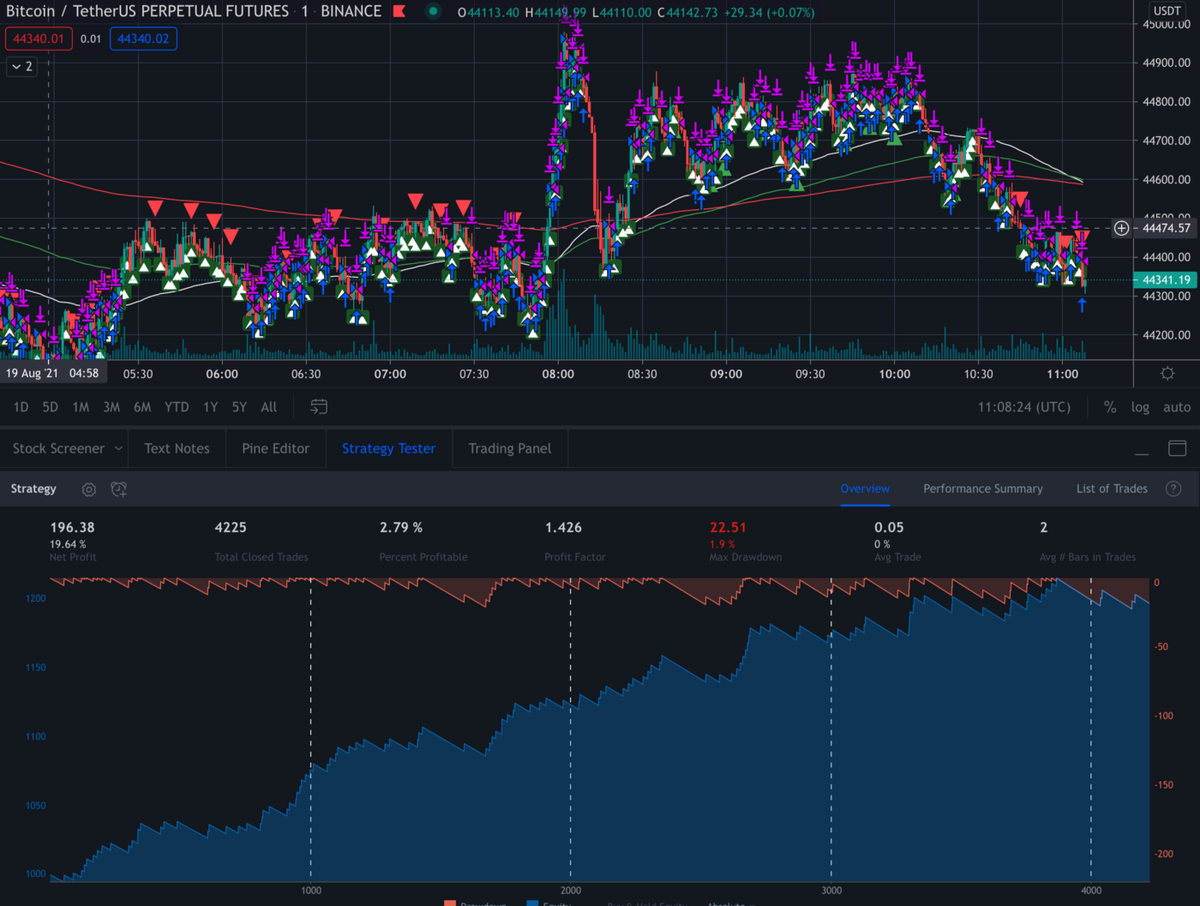Click the Net Profit value 196.38

[72, 527]
